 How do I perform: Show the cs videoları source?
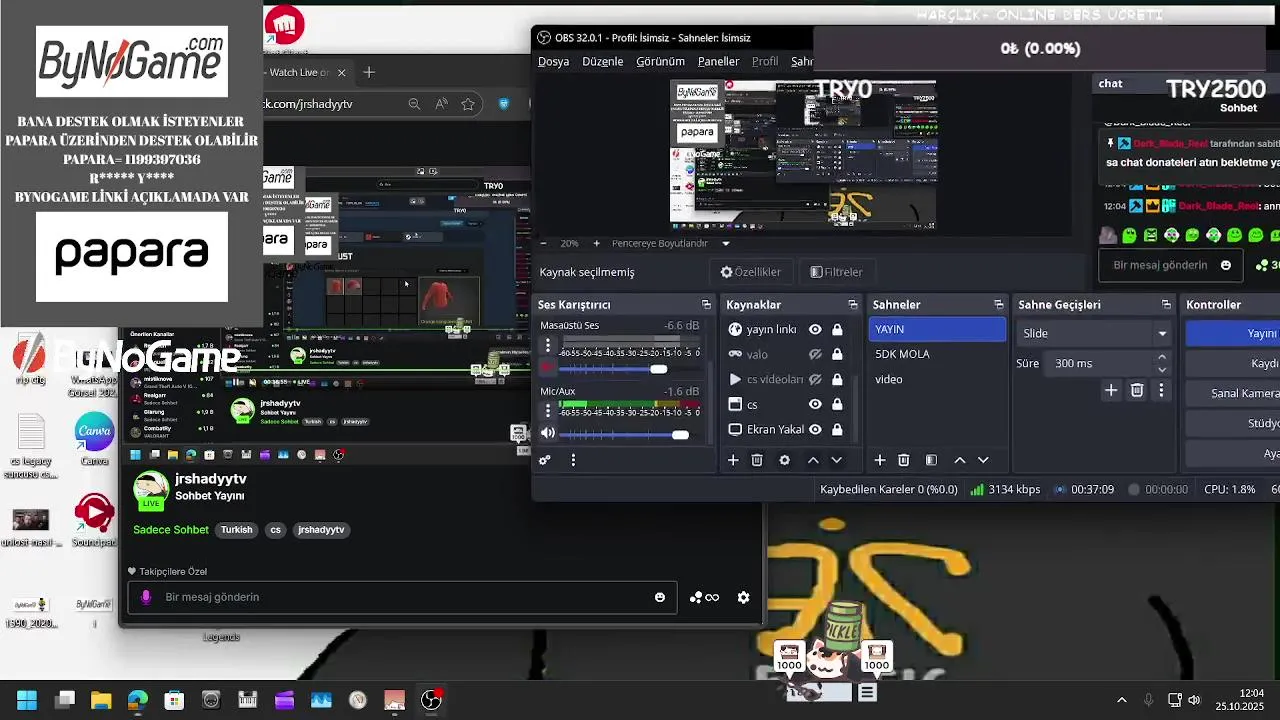(815, 379)
